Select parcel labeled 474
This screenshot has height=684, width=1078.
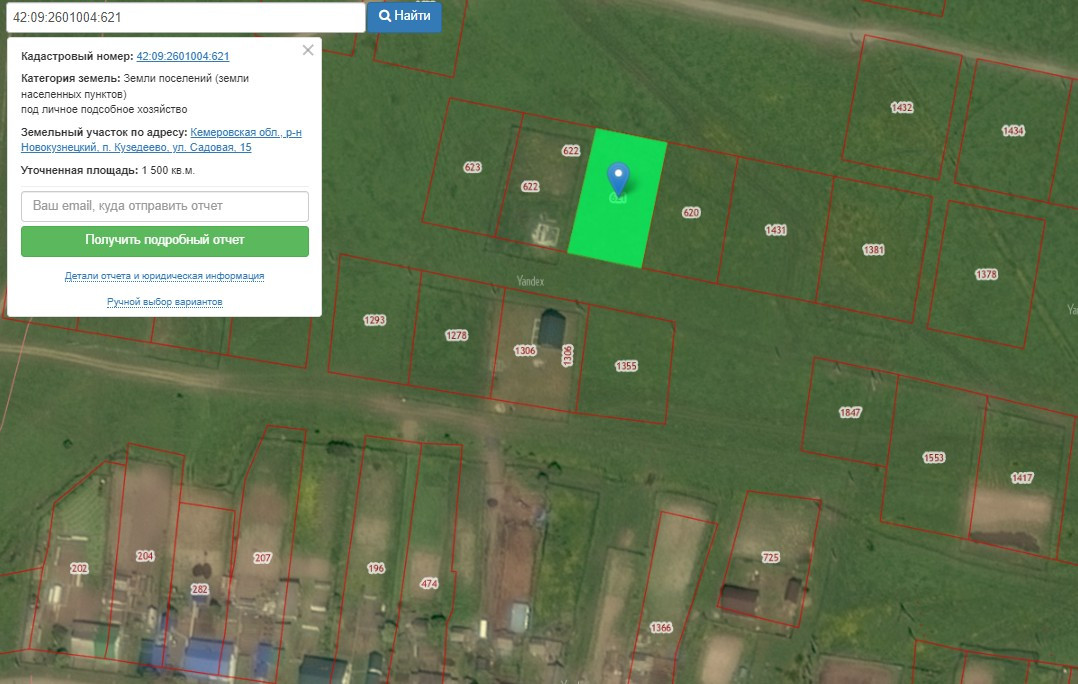[x=428, y=584]
